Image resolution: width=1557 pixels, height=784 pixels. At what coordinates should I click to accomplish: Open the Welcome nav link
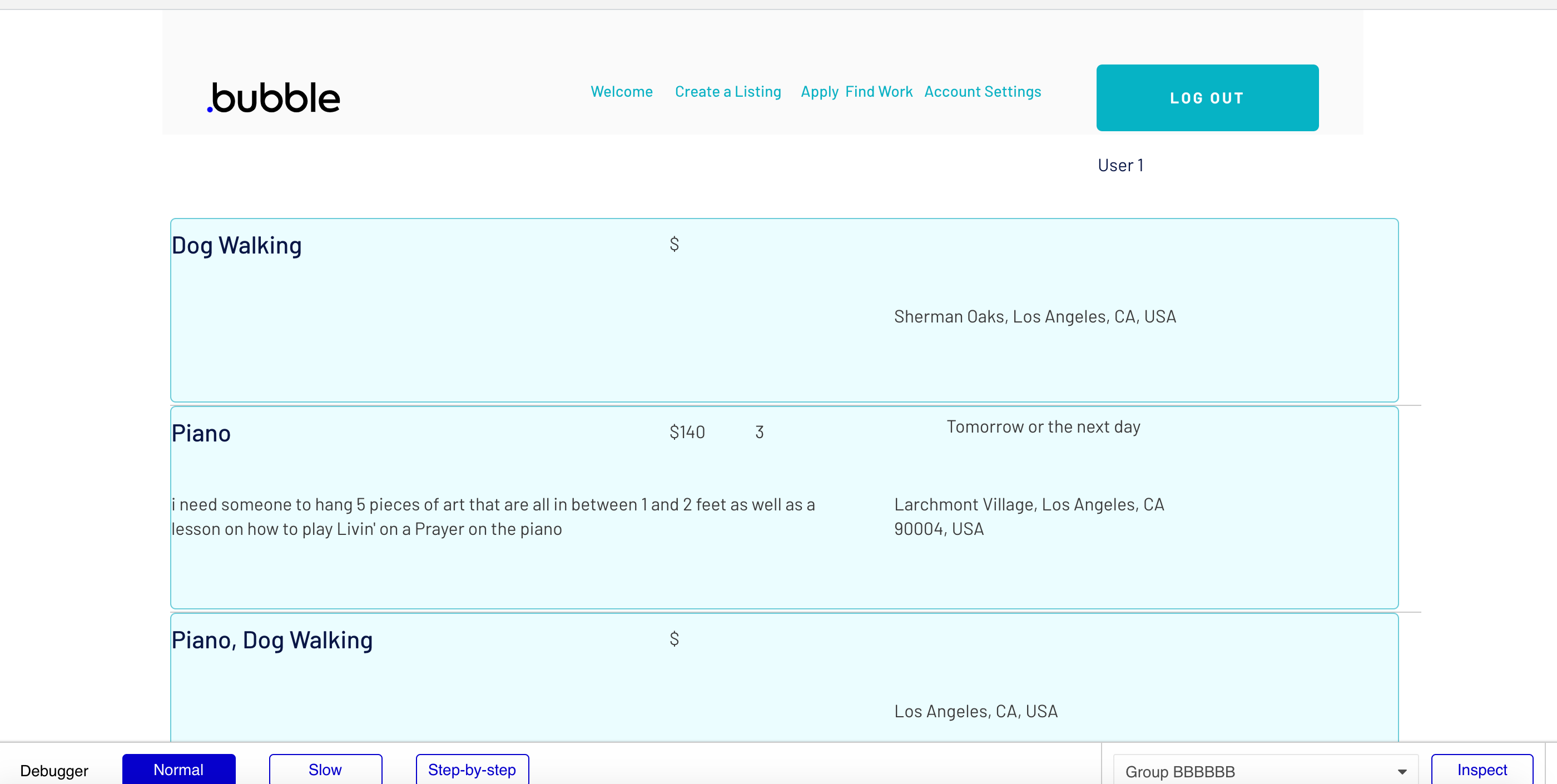(621, 92)
